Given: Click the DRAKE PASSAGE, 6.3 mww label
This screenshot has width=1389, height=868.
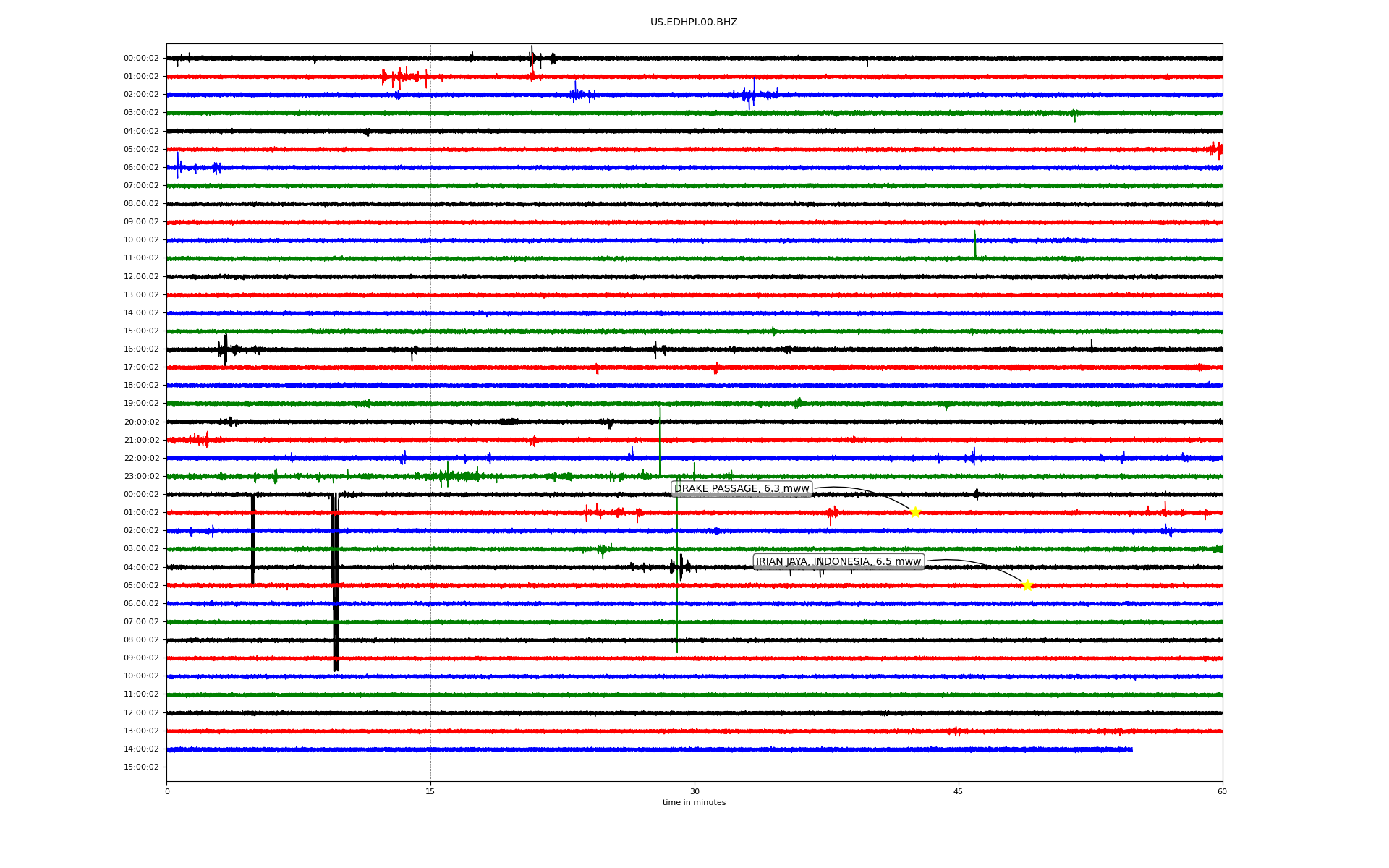Looking at the screenshot, I should point(742,489).
